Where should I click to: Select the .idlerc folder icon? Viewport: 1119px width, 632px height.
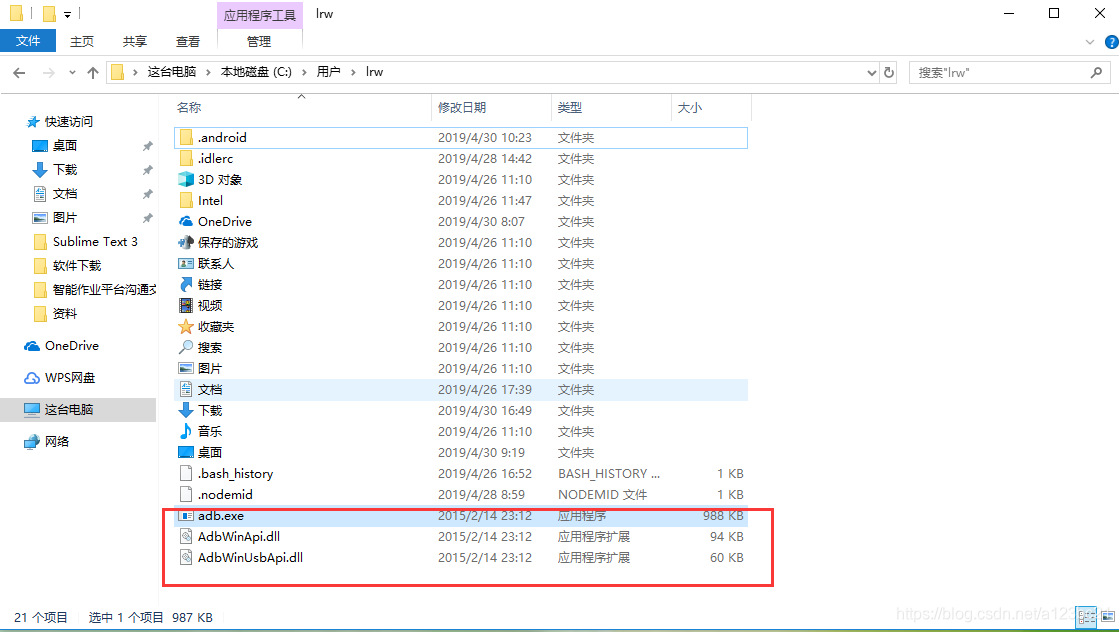(x=186, y=158)
